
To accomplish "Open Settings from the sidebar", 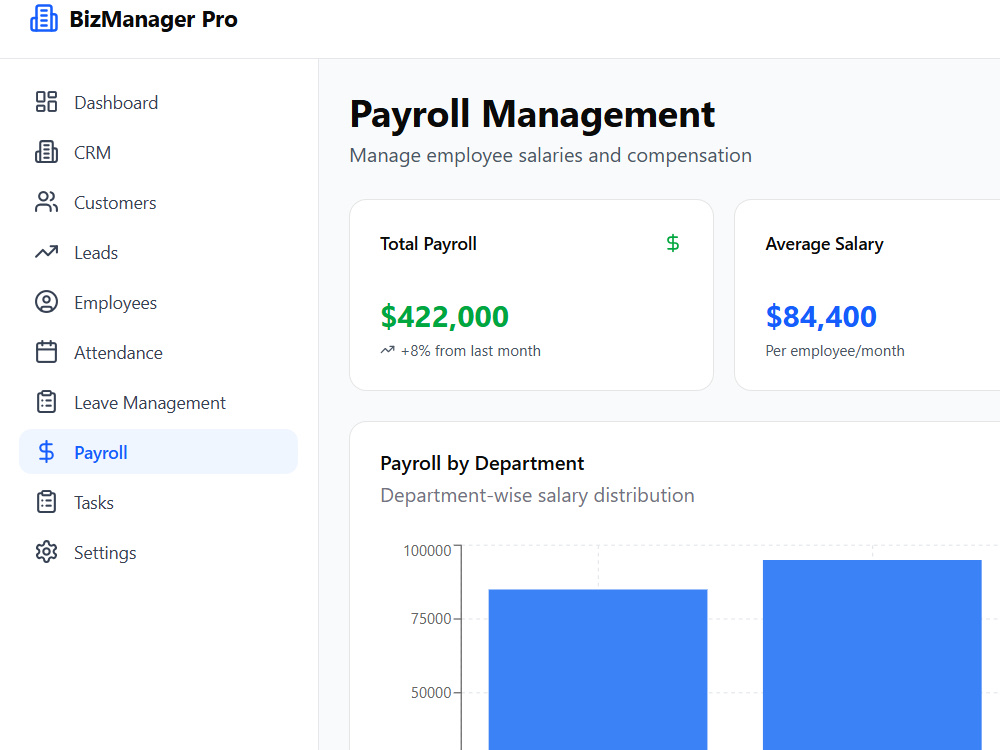I will 159,552.
